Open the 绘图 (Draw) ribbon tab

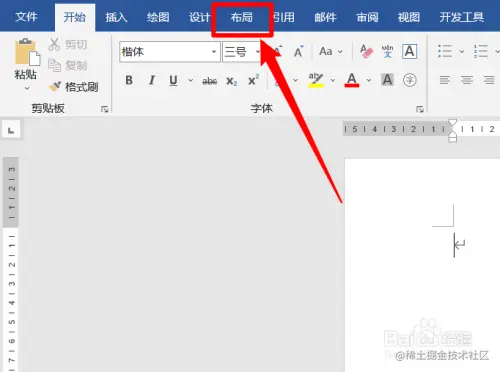click(x=158, y=17)
